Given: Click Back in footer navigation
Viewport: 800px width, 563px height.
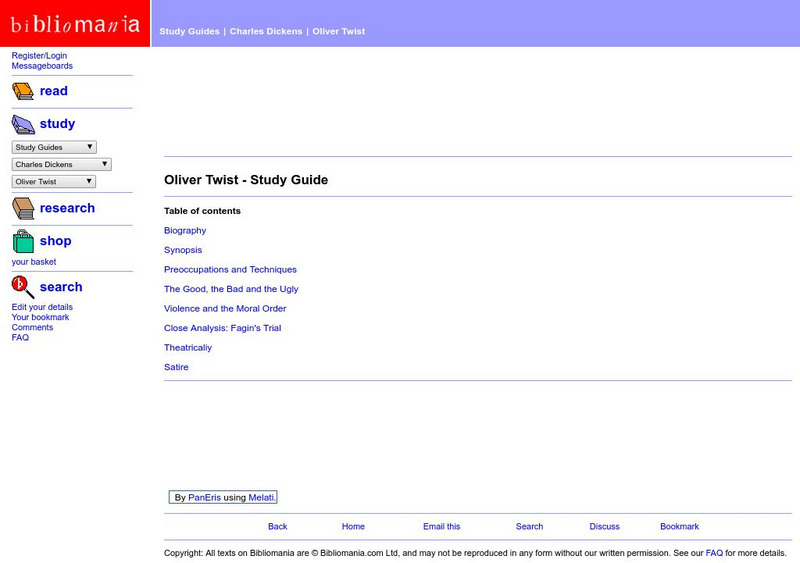Looking at the screenshot, I should click(x=278, y=526).
